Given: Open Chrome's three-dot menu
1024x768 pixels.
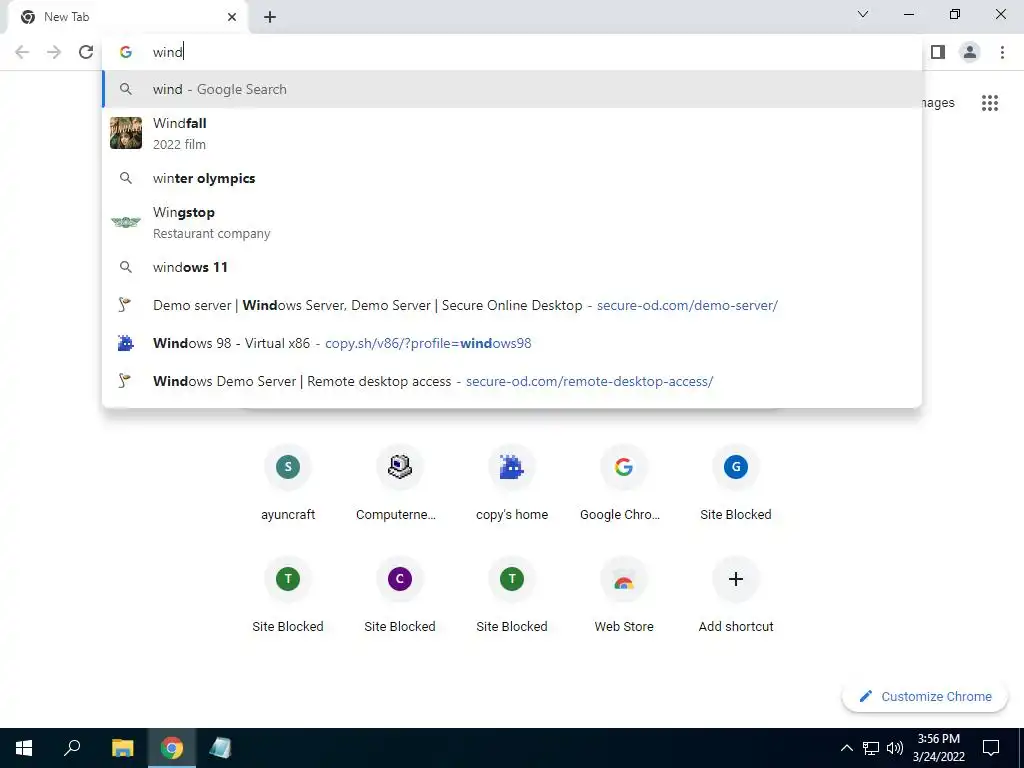Looking at the screenshot, I should (x=1002, y=52).
